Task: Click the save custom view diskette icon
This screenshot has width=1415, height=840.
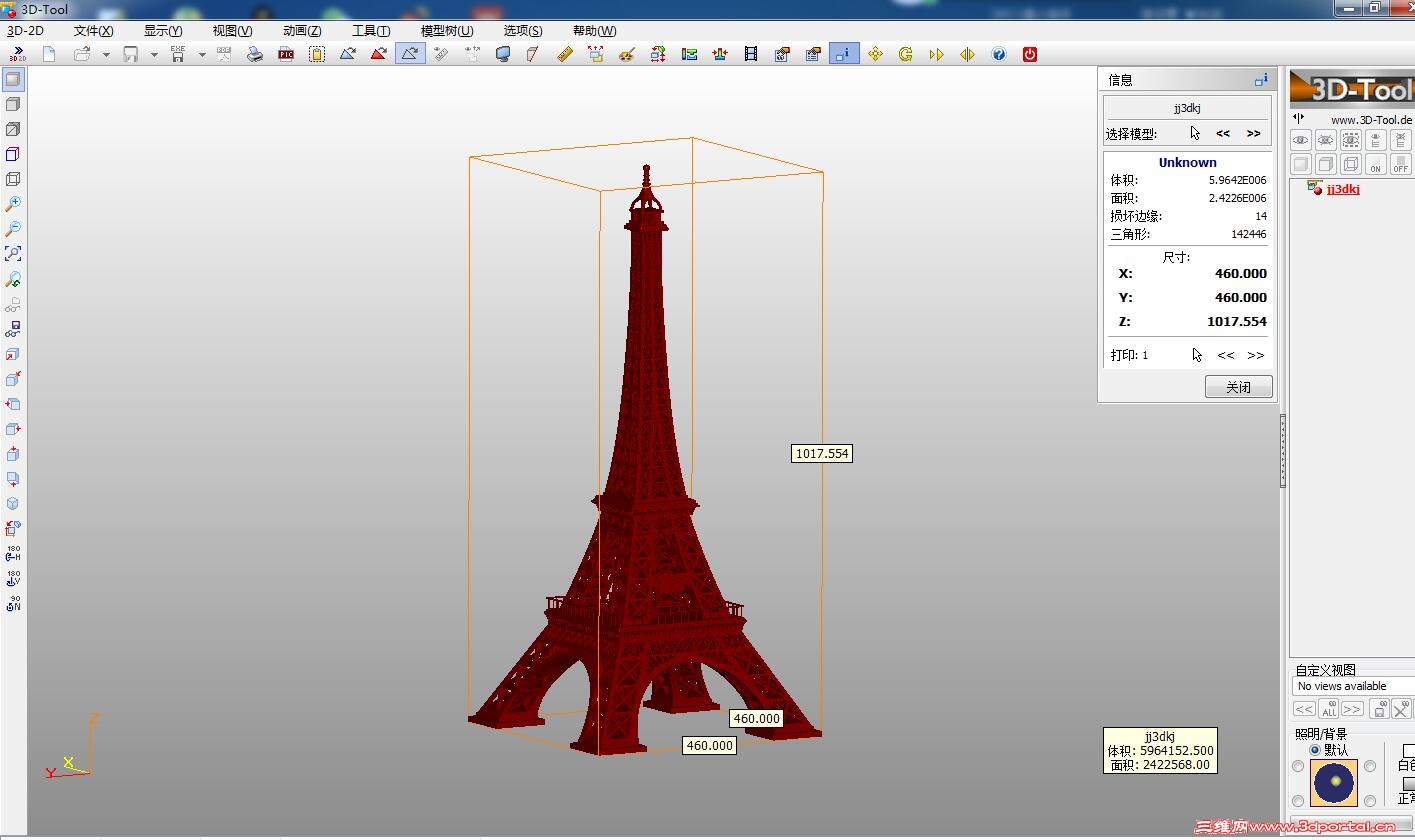Action: (1379, 709)
